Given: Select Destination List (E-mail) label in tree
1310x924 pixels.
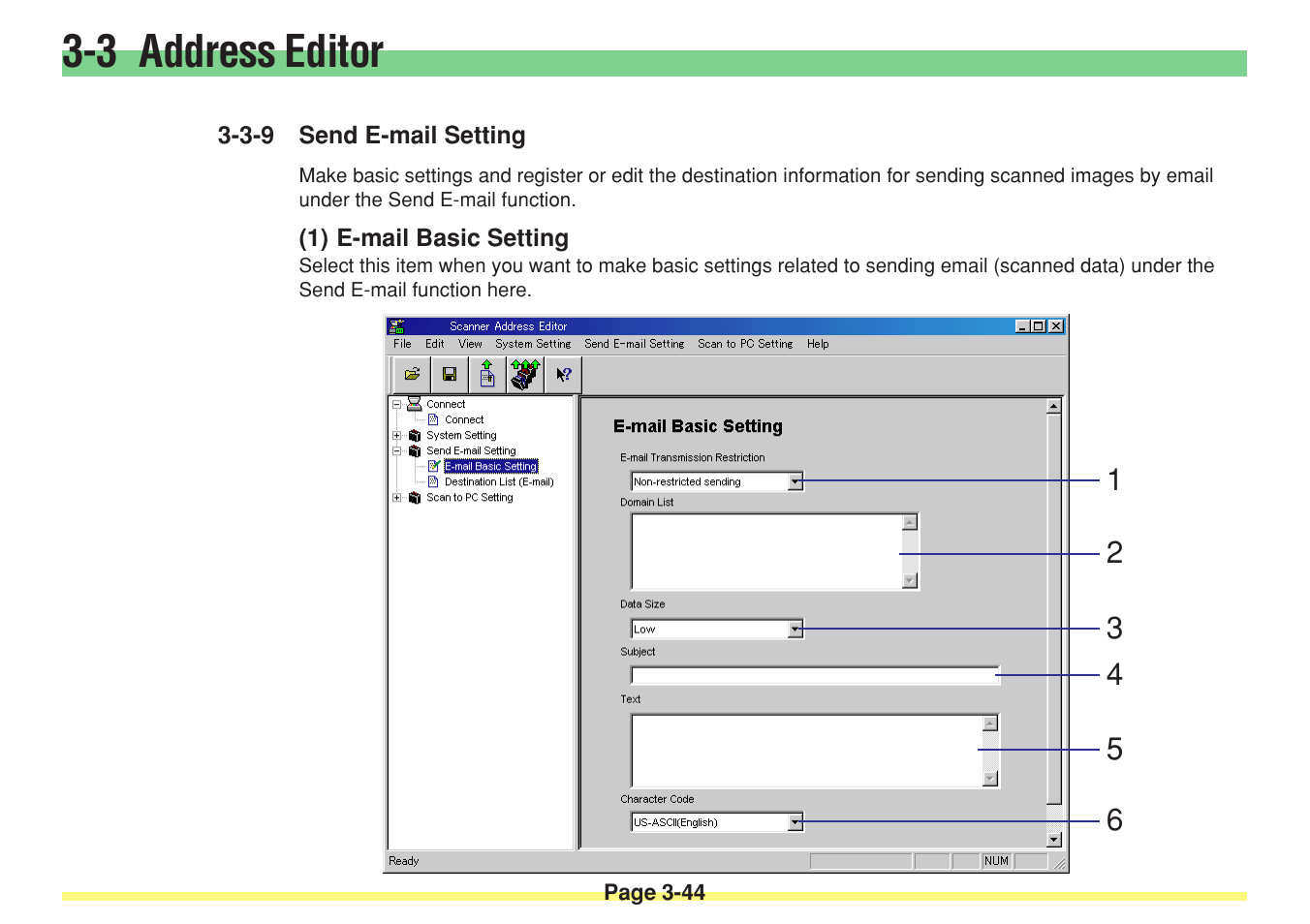Looking at the screenshot, I should coord(499,481).
